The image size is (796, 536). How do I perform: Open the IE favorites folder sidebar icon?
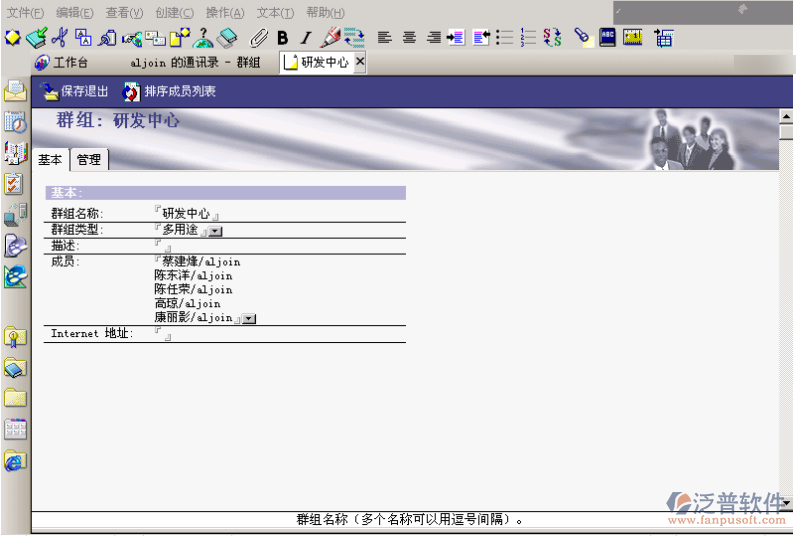(x=15, y=461)
